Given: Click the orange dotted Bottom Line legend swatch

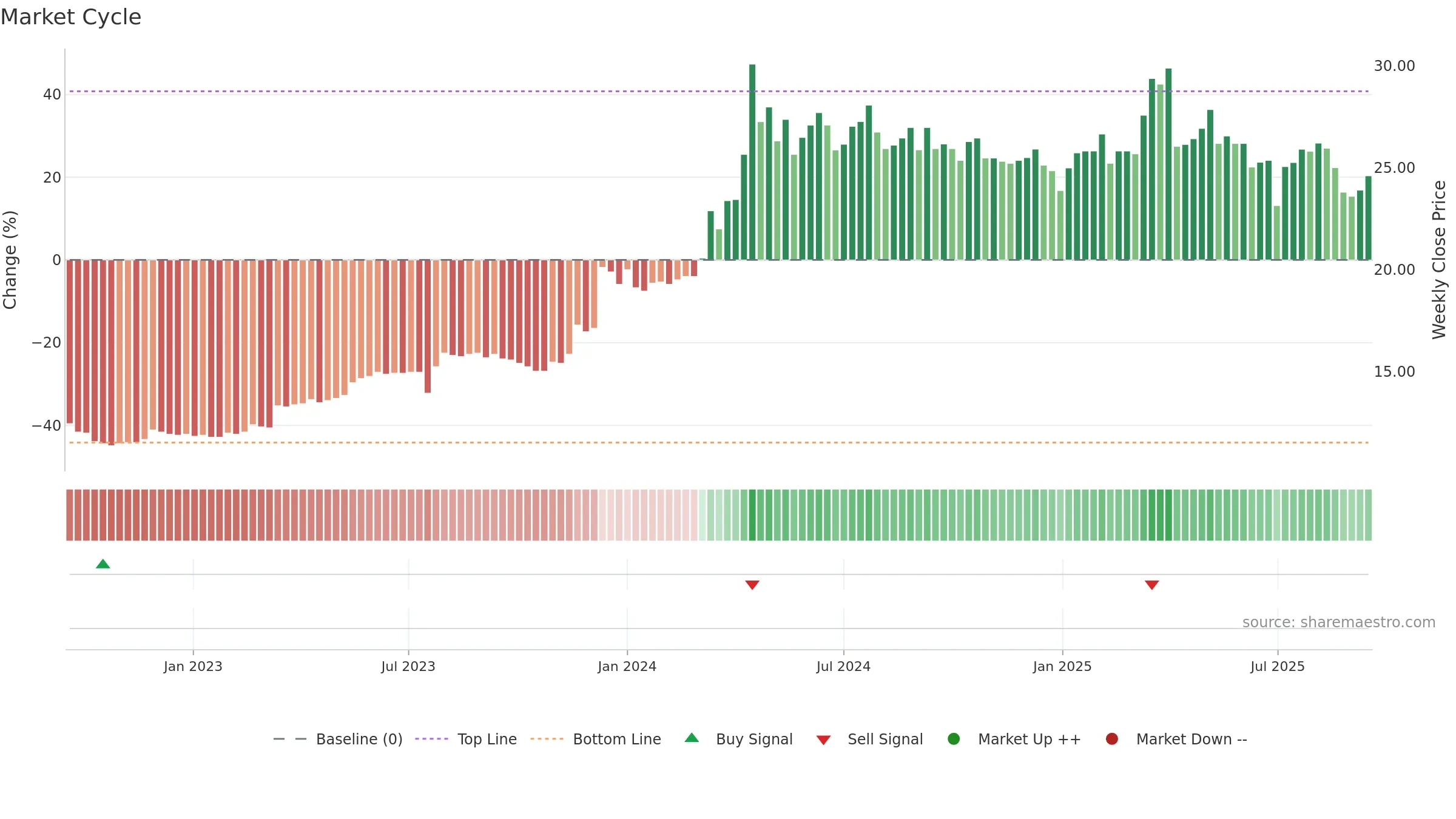Looking at the screenshot, I should (547, 739).
